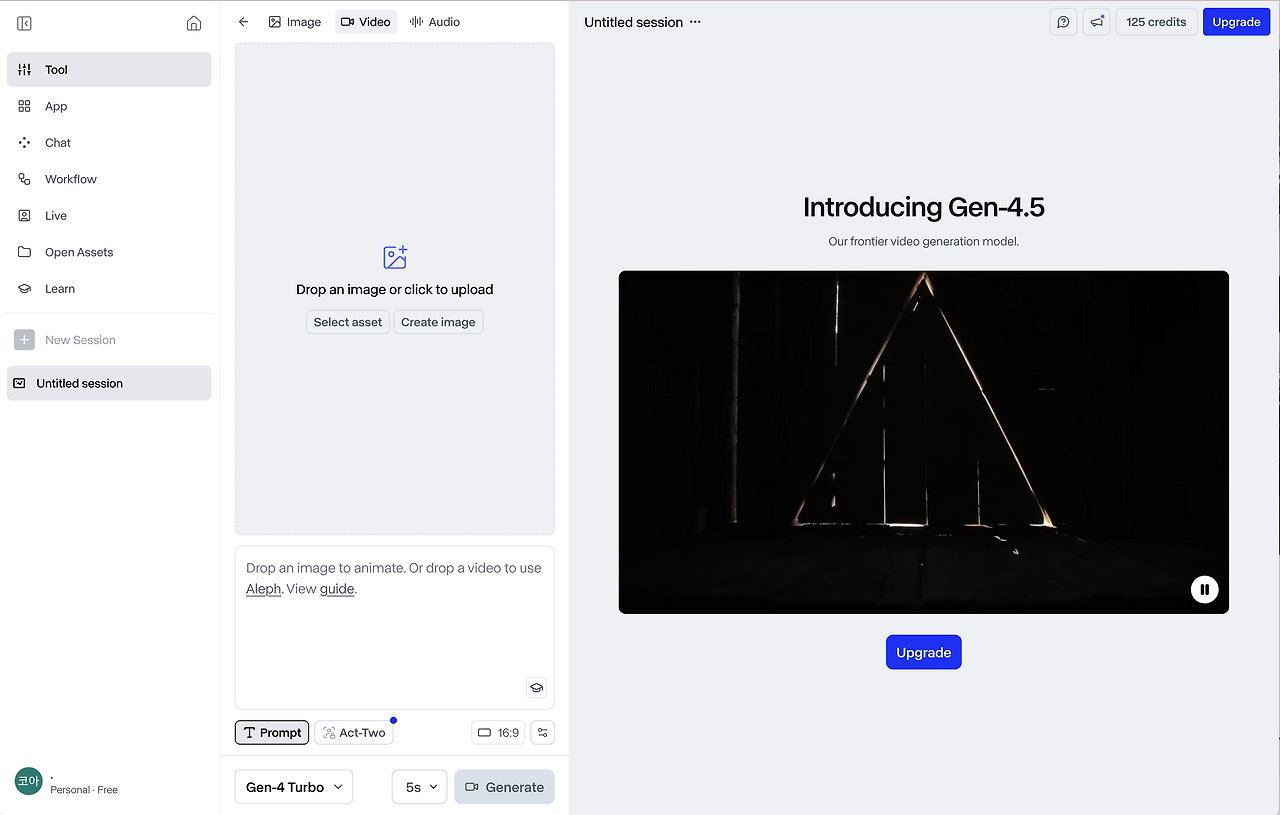This screenshot has width=1280, height=815.
Task: Open the generation settings sliders icon
Action: (543, 733)
